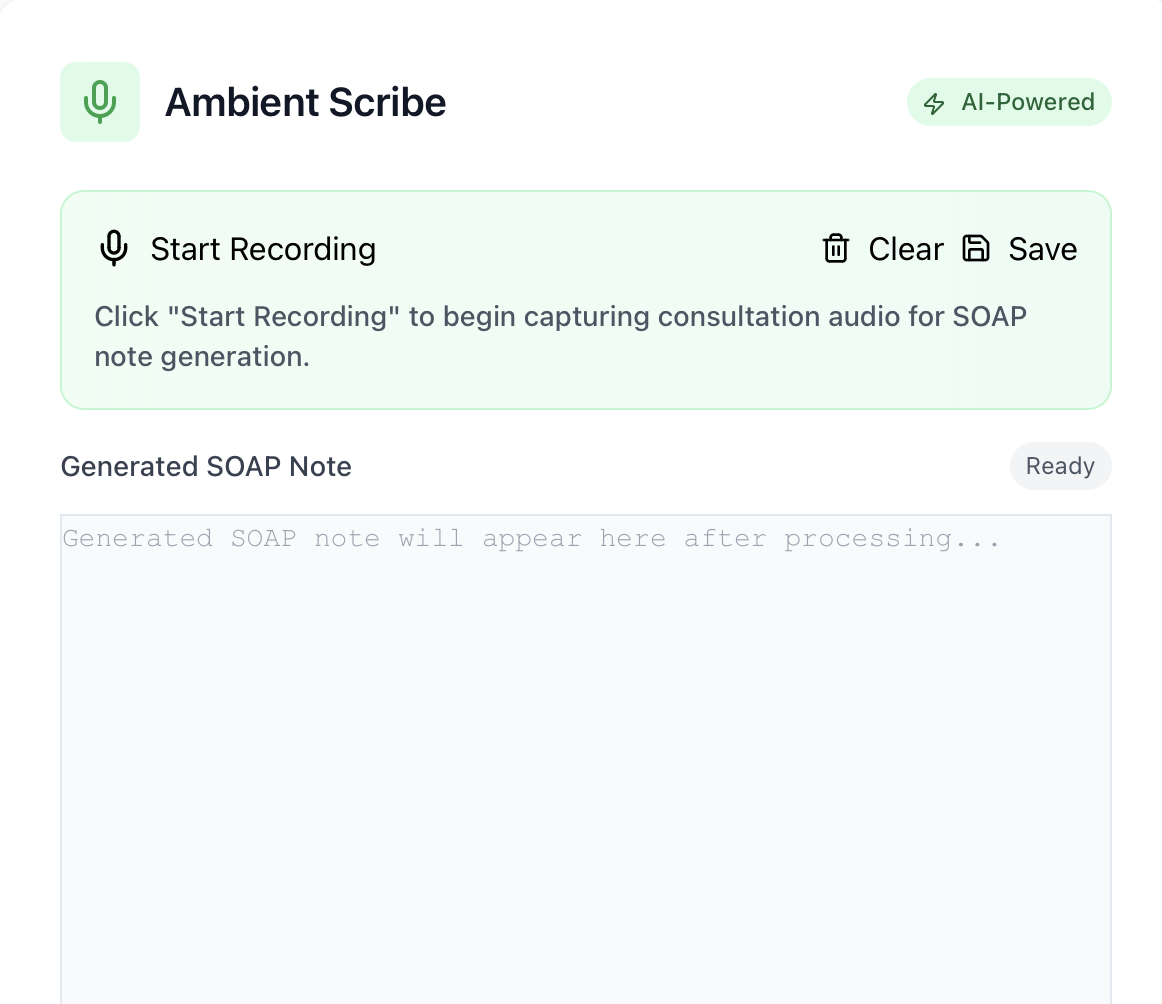1162x1004 pixels.
Task: Select the green microphone logo icon
Action: (100, 101)
